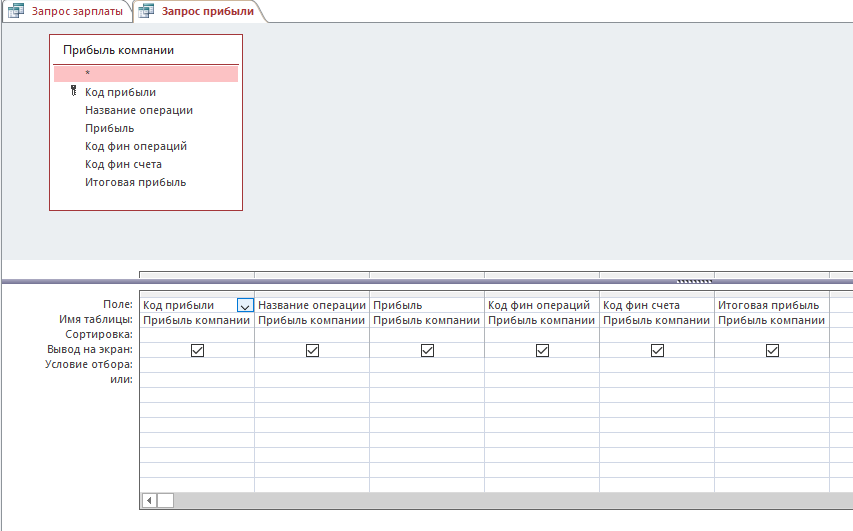Click the horizontal scrollbar thumb in design grid
The height and width of the screenshot is (531, 853).
[x=165, y=500]
